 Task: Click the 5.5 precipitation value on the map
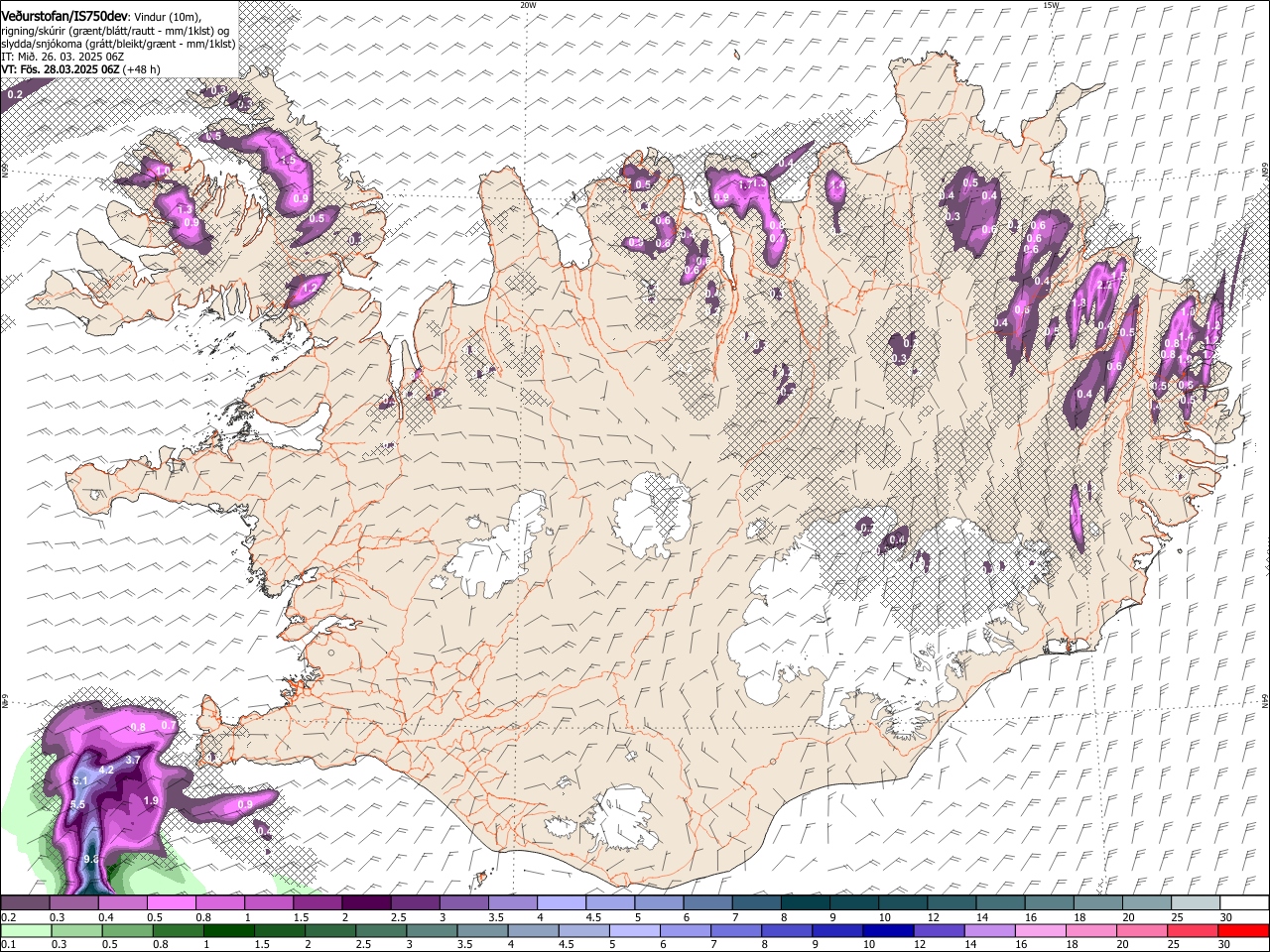77,804
